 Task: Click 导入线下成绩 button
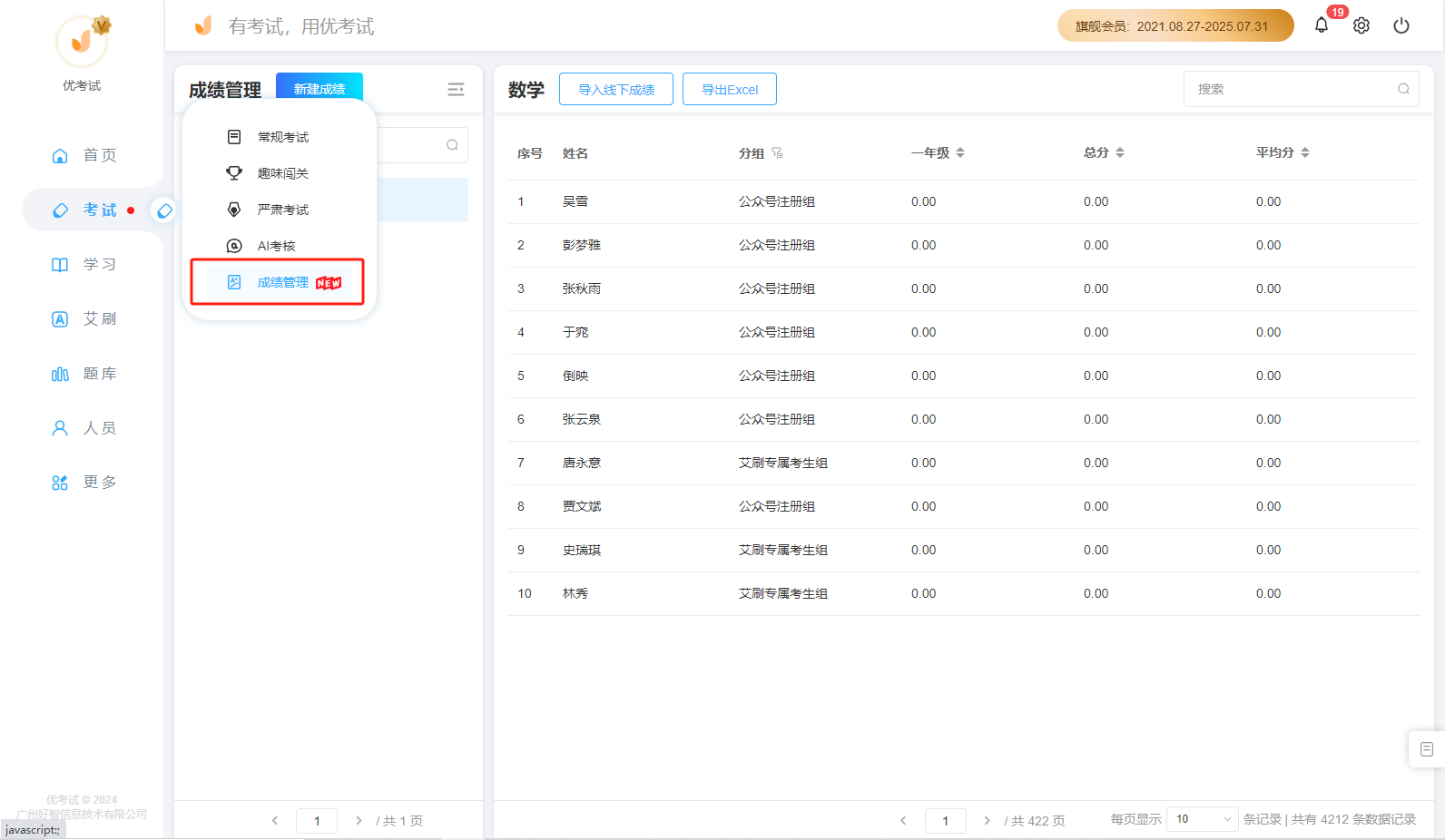616,89
